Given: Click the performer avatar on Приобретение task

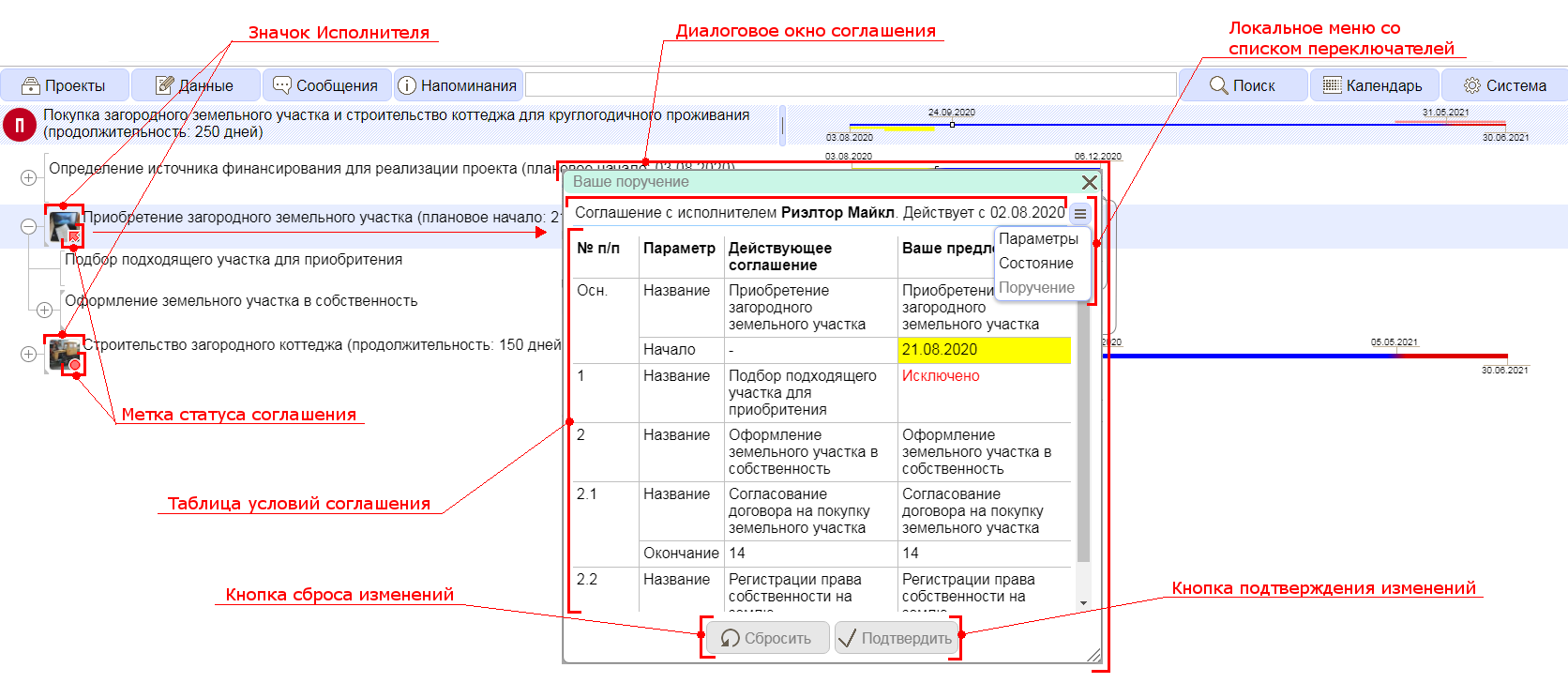Looking at the screenshot, I should (64, 226).
